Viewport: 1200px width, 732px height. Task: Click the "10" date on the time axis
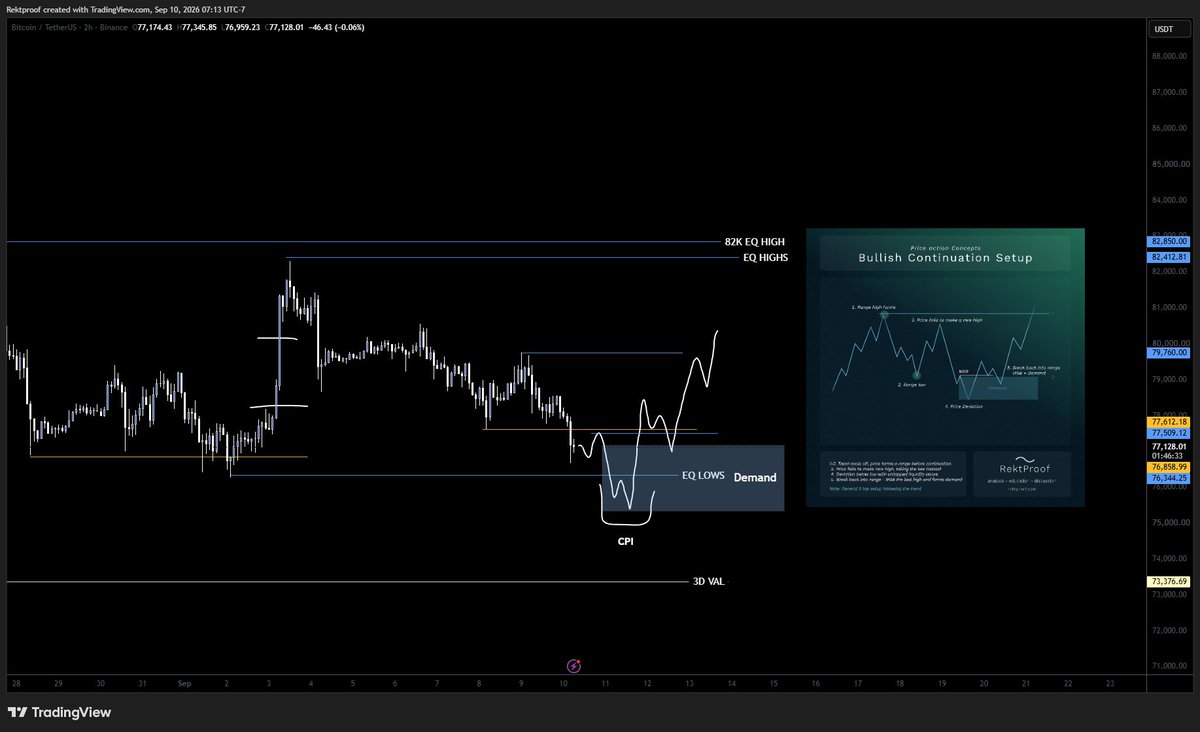563,683
